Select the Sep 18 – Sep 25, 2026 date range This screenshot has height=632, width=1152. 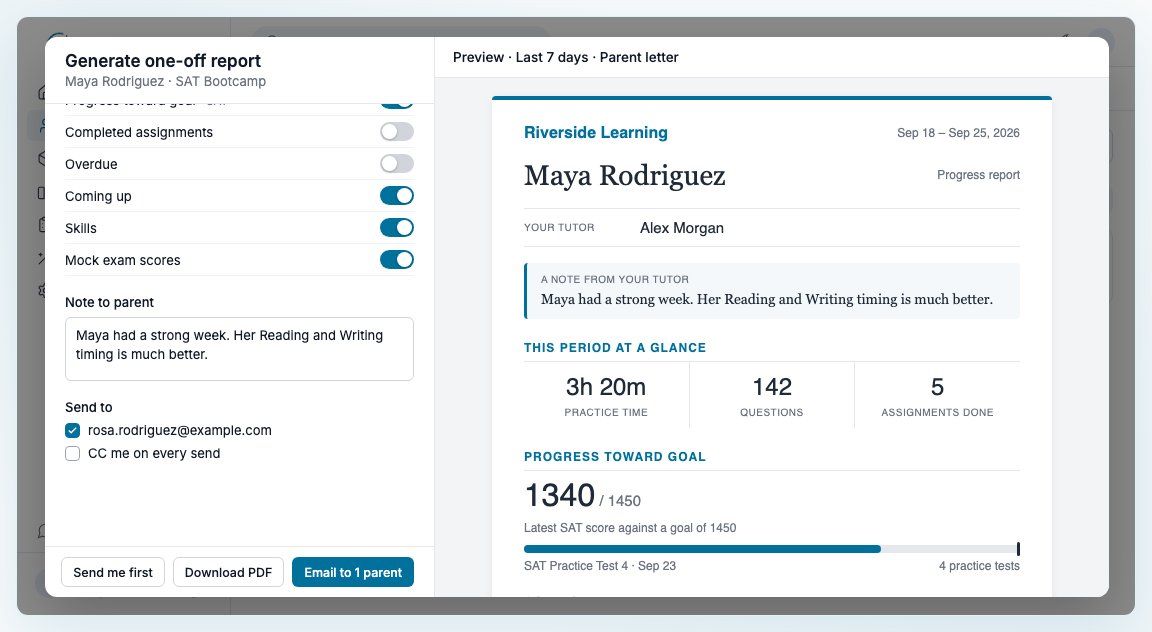(x=958, y=133)
